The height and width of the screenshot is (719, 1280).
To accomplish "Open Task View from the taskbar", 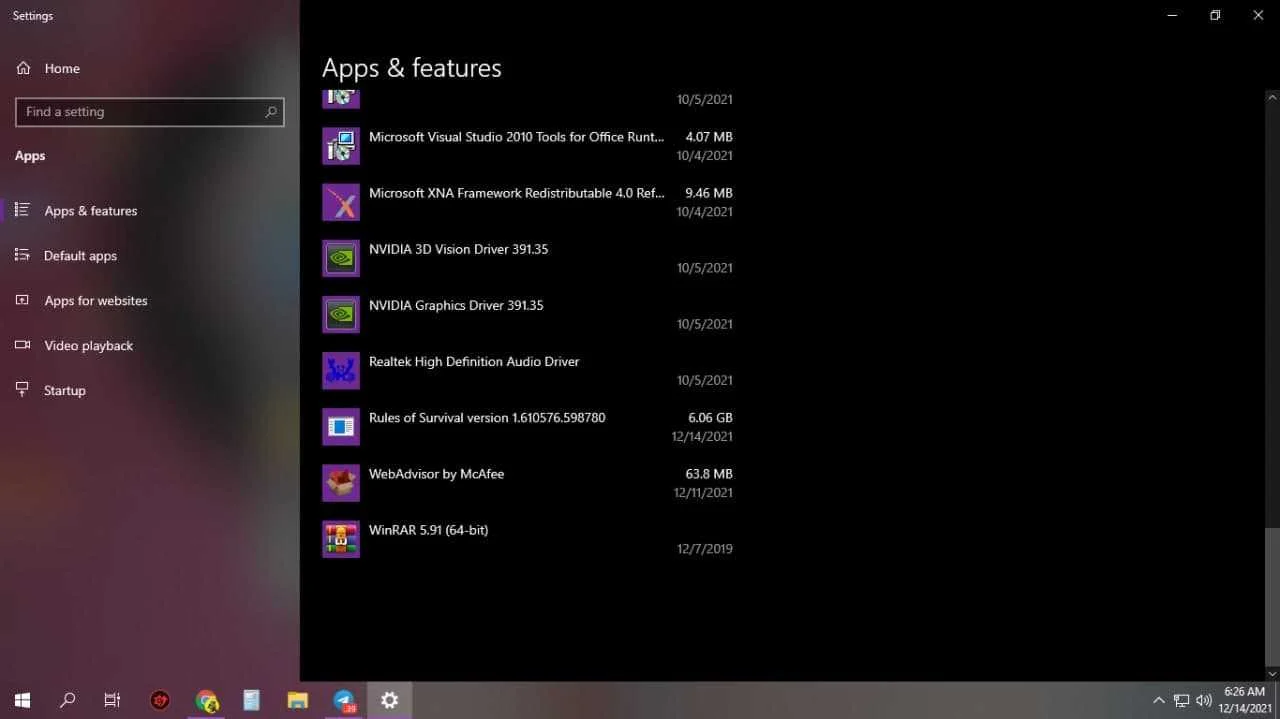I will click(112, 700).
